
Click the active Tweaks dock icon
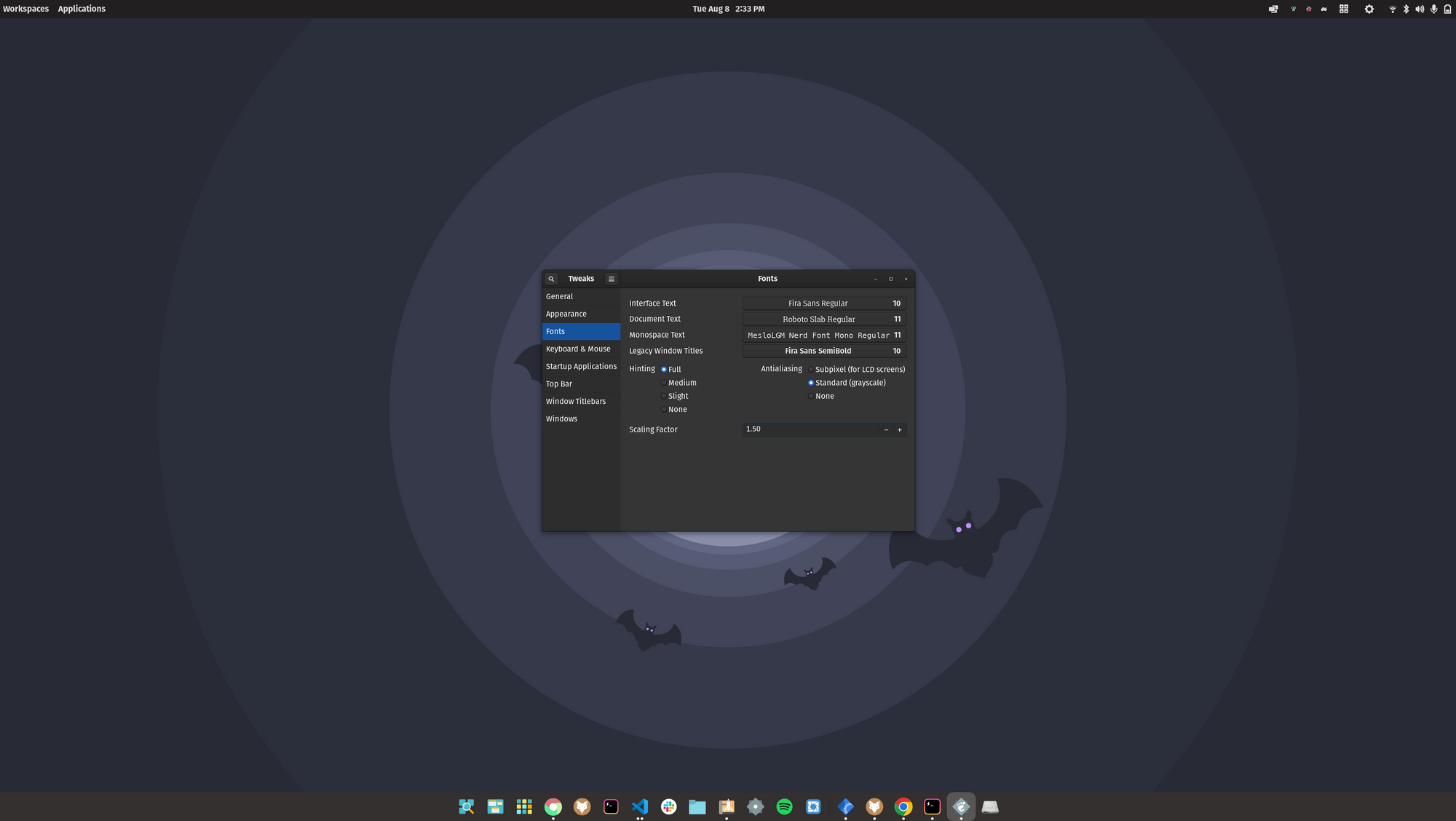pos(961,806)
